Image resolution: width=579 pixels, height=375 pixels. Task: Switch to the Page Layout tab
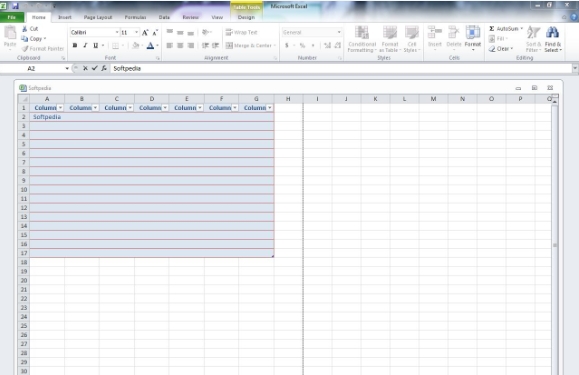point(98,17)
